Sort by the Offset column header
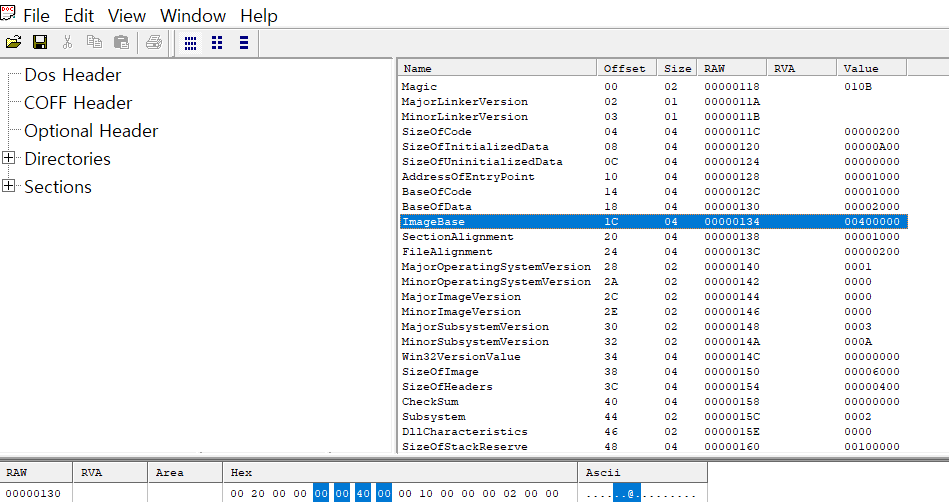 tap(625, 68)
